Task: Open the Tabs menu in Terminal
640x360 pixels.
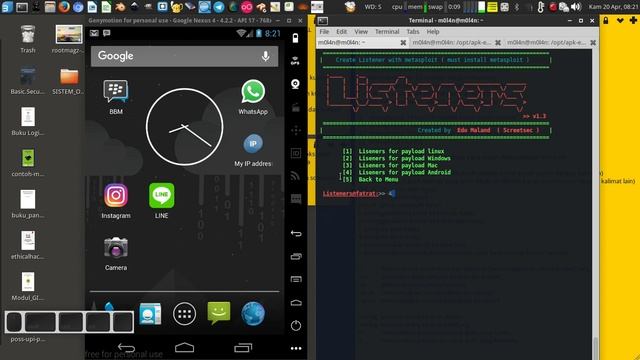Action: (x=413, y=31)
